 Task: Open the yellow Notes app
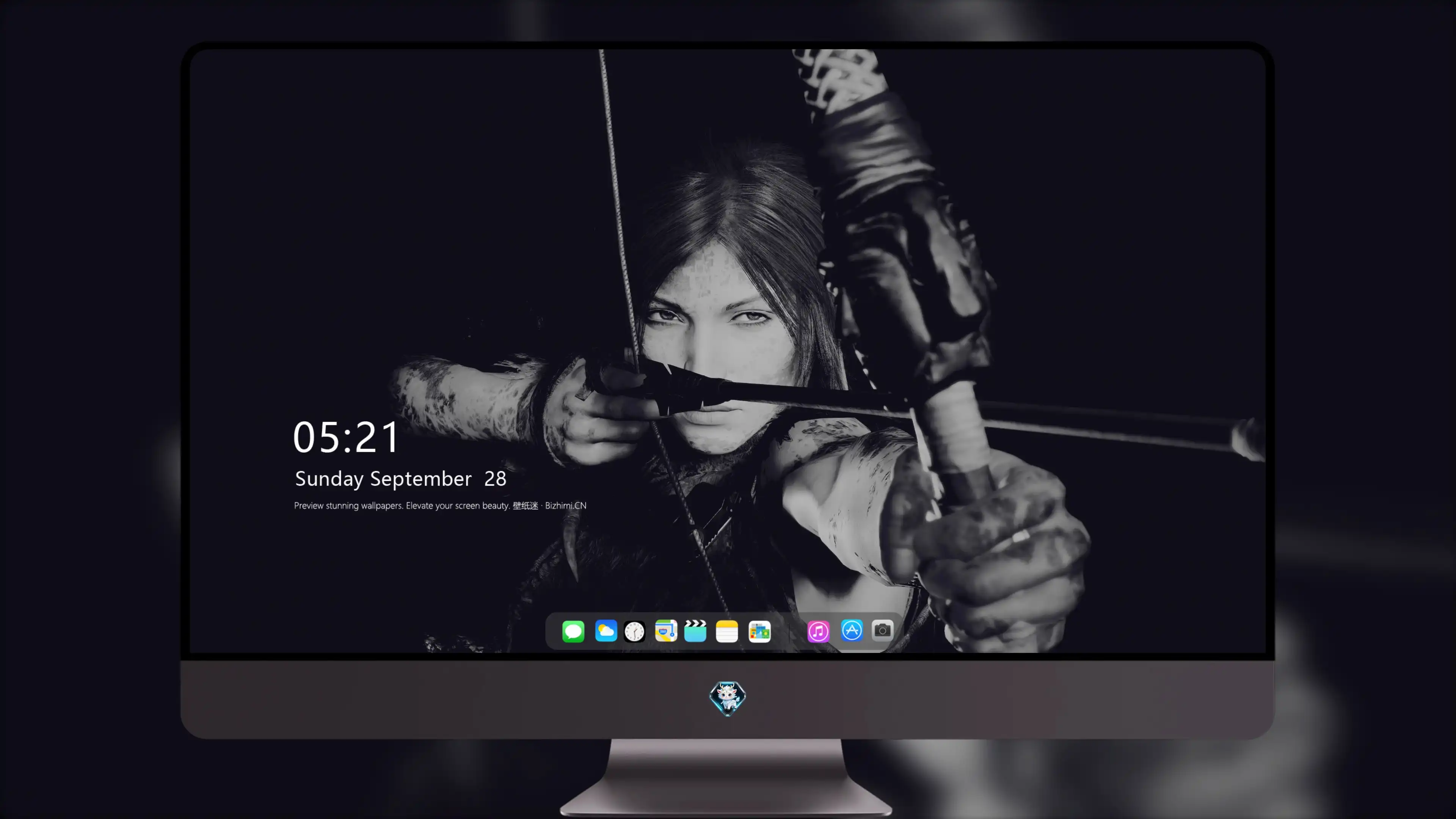(727, 631)
